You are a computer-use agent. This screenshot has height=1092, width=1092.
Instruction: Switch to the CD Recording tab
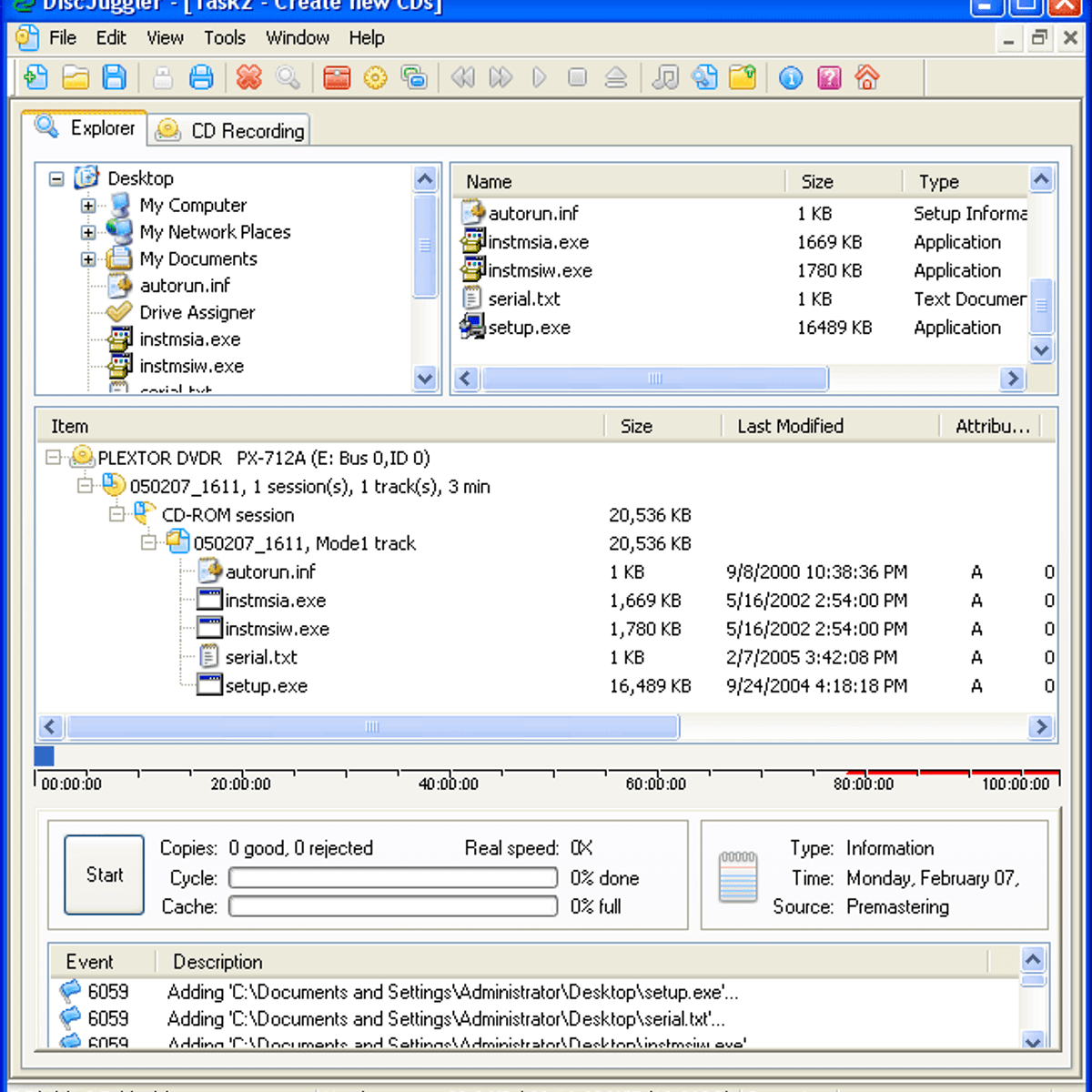(230, 130)
